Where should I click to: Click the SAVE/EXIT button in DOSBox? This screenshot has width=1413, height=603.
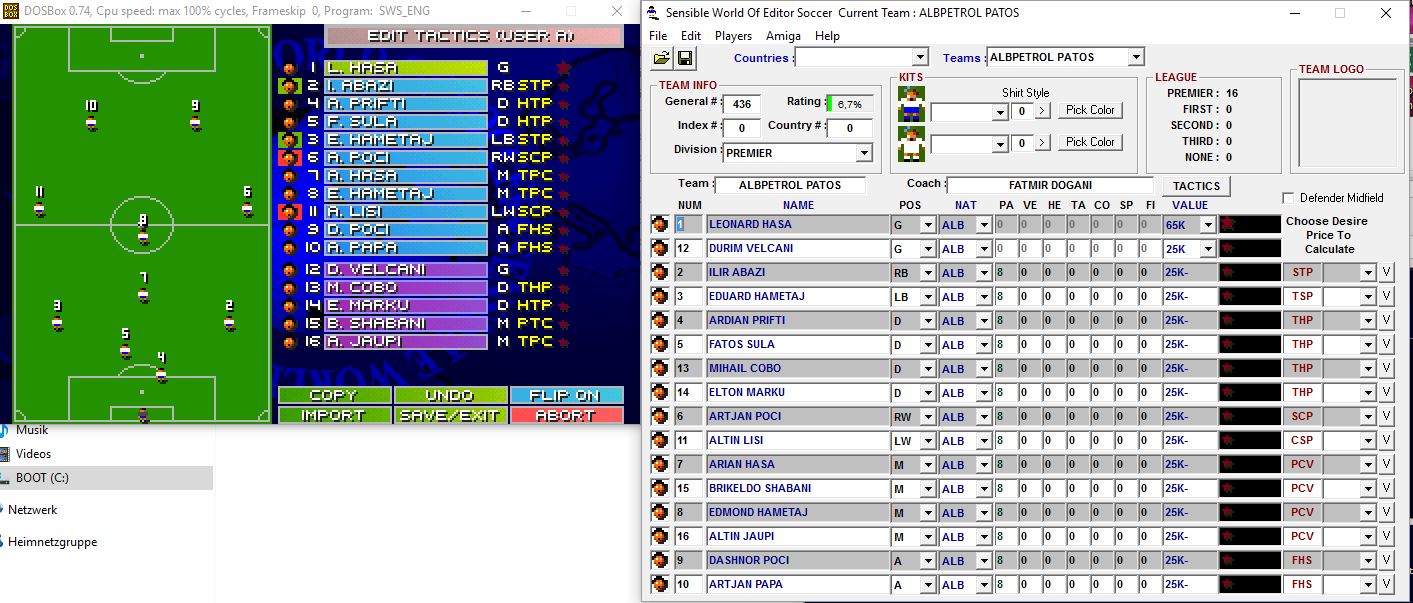450,415
